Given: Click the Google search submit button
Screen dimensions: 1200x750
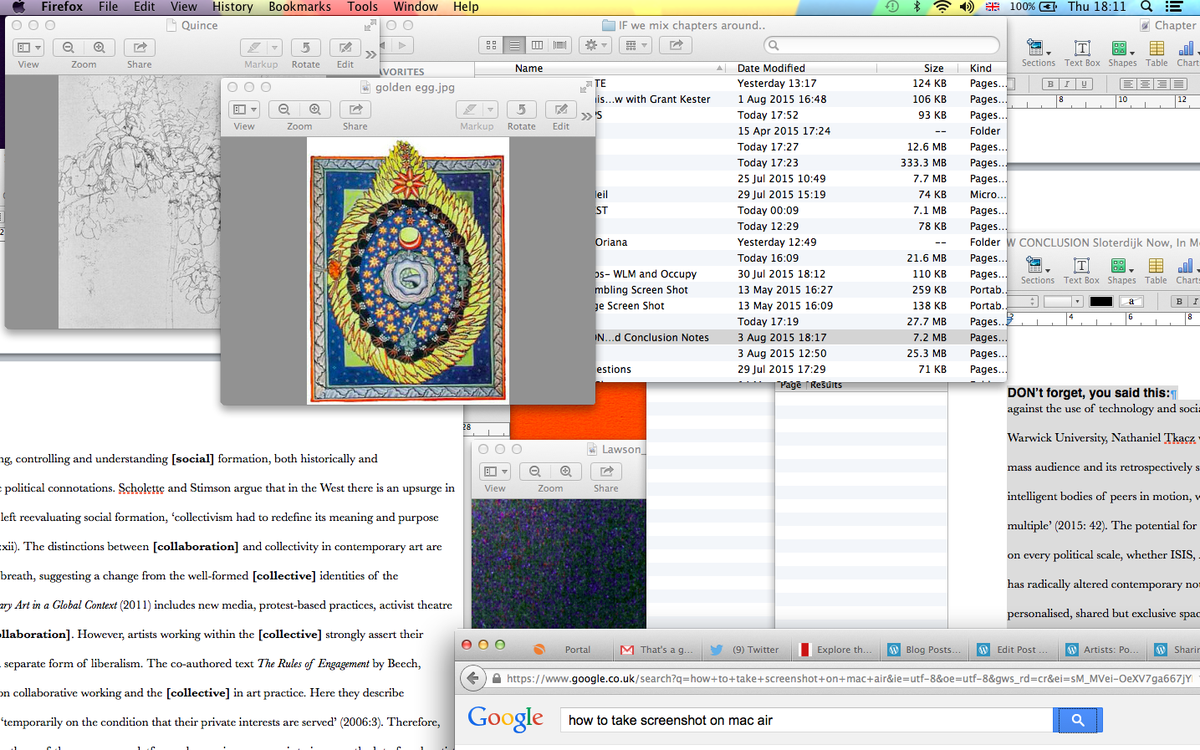Looking at the screenshot, I should (1077, 720).
